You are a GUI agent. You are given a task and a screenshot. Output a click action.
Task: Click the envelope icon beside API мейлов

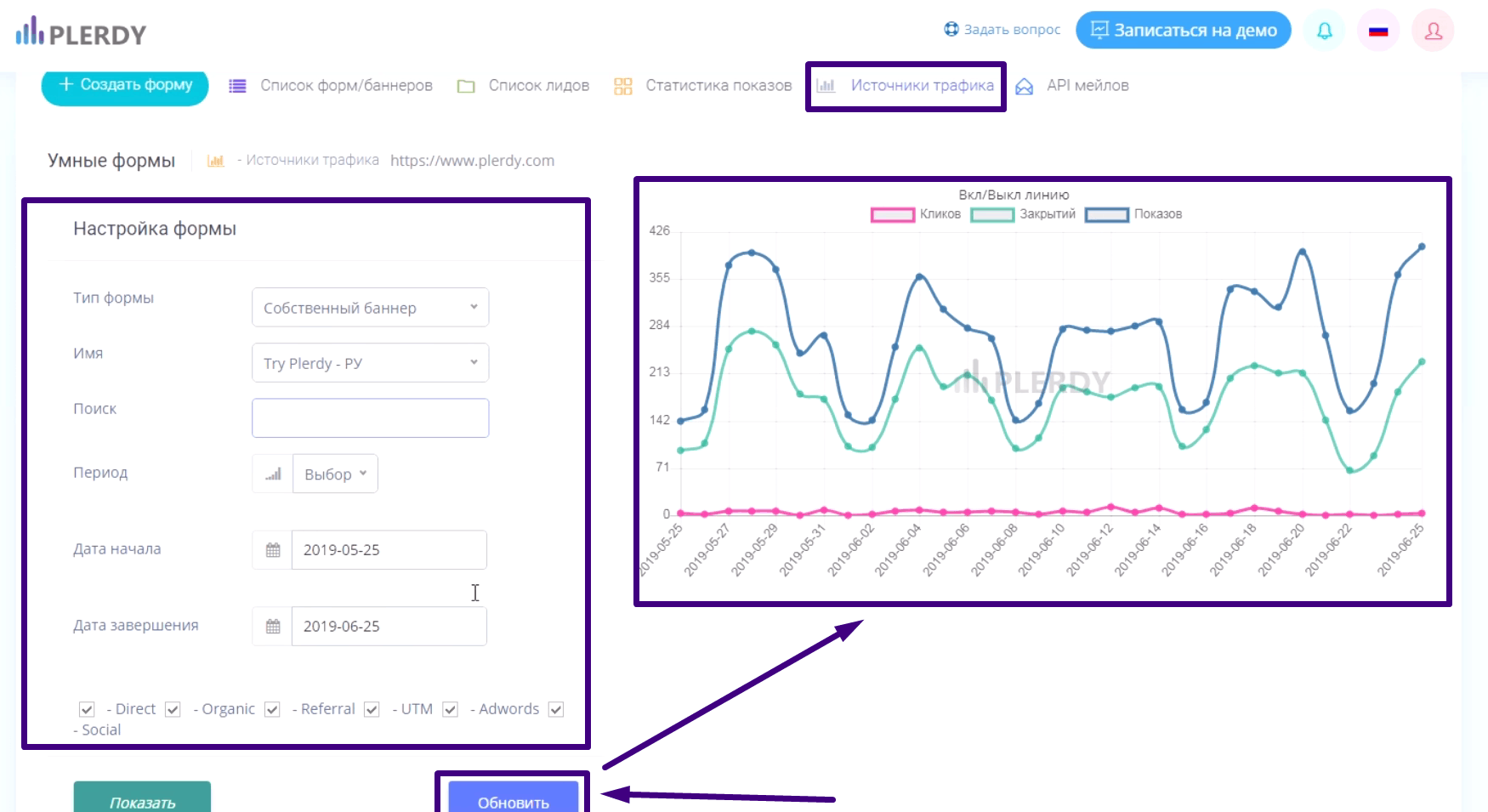[x=1025, y=86]
